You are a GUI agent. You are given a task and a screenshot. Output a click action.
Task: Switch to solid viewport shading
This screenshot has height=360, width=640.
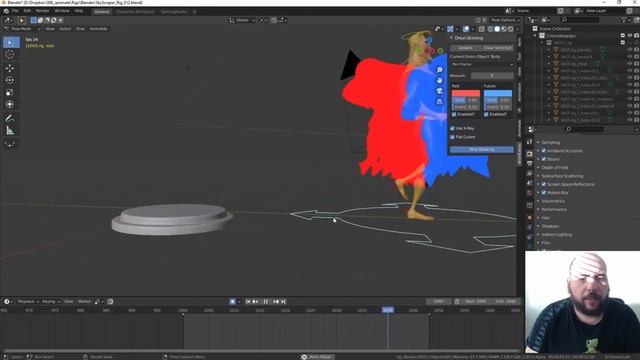[497, 29]
